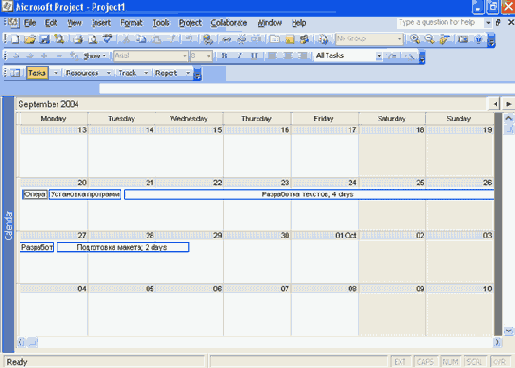Print the calendar view
Viewport: 515px width, 368px height.
78,39
